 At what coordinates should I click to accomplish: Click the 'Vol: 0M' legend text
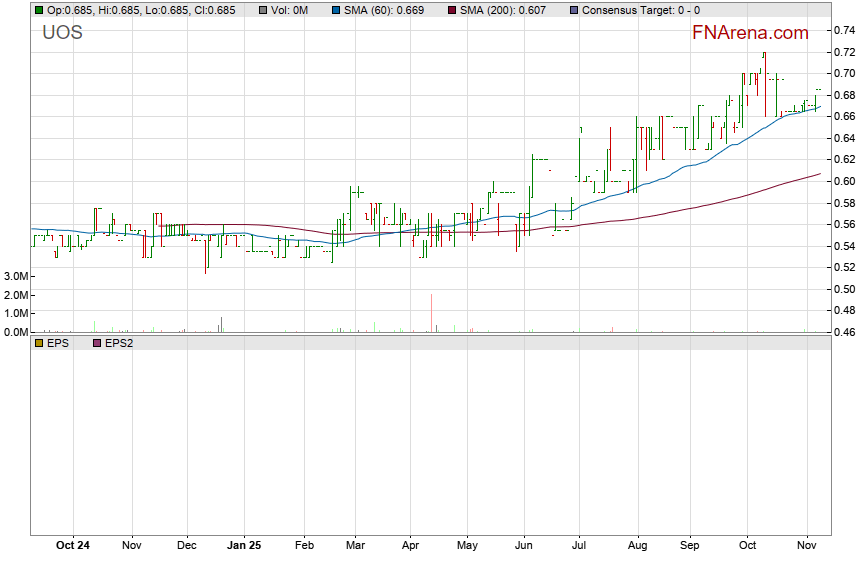click(x=288, y=10)
